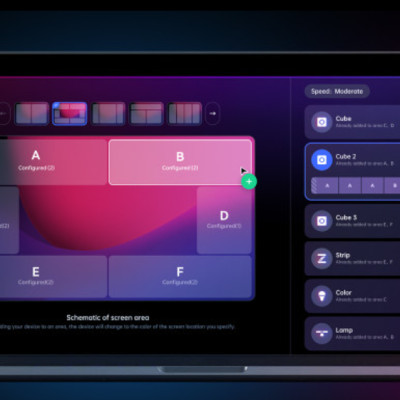
Task: Click the first A segment of Cube 2
Action: (x=327, y=186)
